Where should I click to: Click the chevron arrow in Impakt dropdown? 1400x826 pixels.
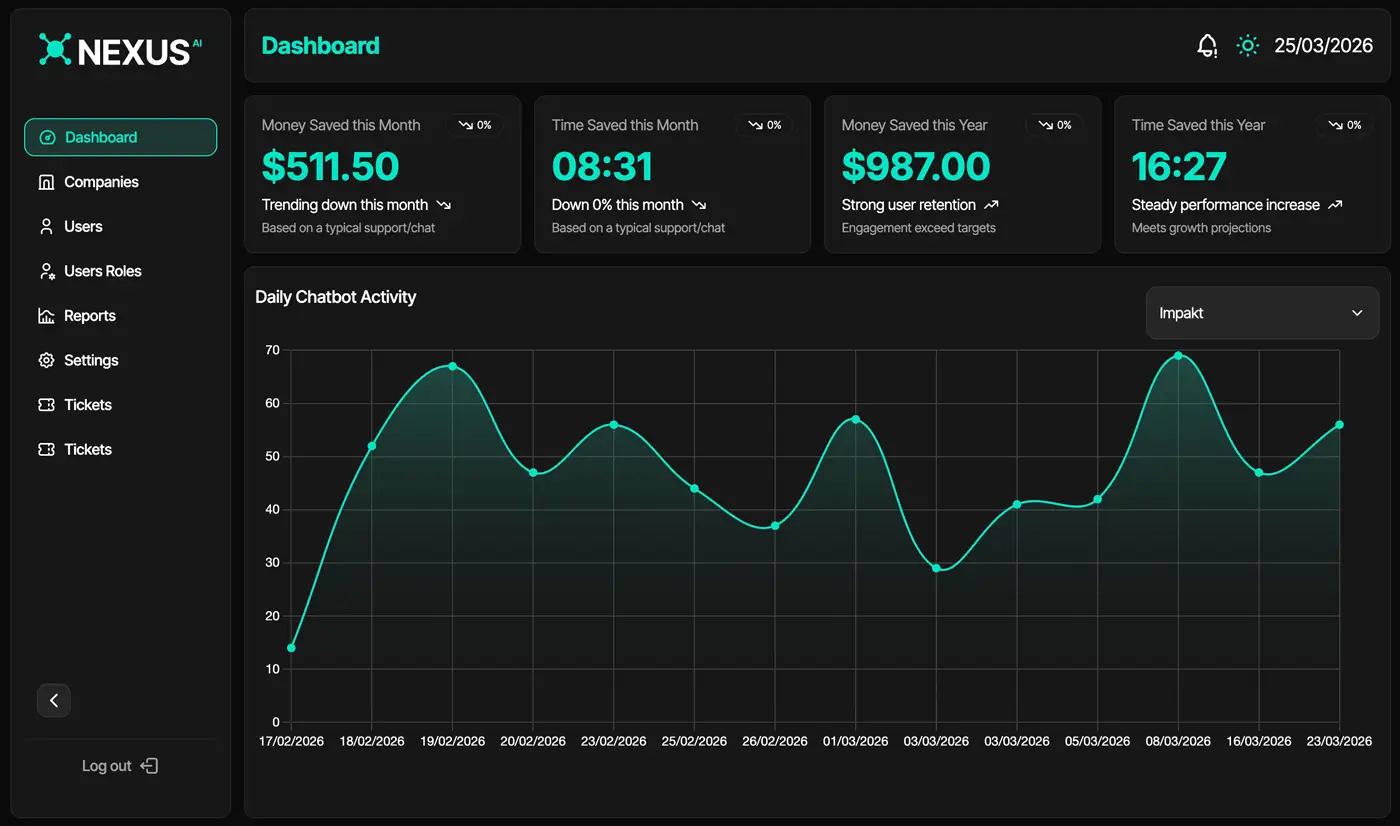pyautogui.click(x=1357, y=313)
